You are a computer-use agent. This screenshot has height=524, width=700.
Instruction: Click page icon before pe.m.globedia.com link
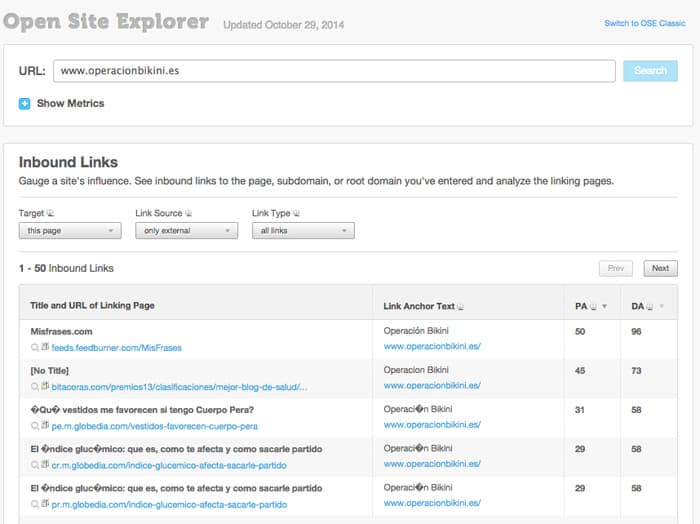pyautogui.click(x=45, y=425)
